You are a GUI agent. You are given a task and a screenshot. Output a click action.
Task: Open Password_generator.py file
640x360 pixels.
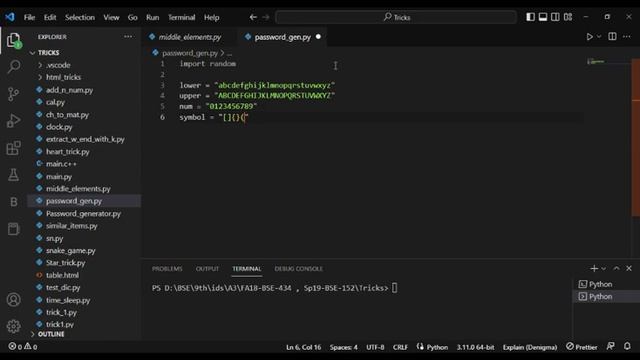(x=83, y=213)
